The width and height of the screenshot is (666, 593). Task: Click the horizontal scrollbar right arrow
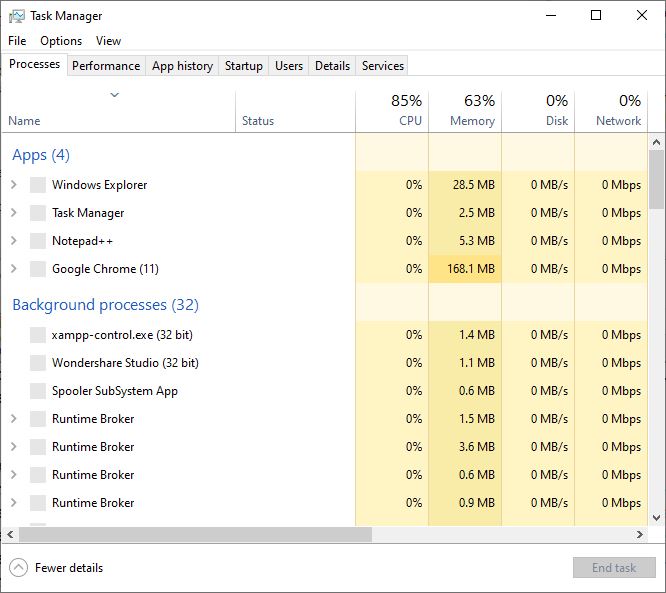click(640, 535)
